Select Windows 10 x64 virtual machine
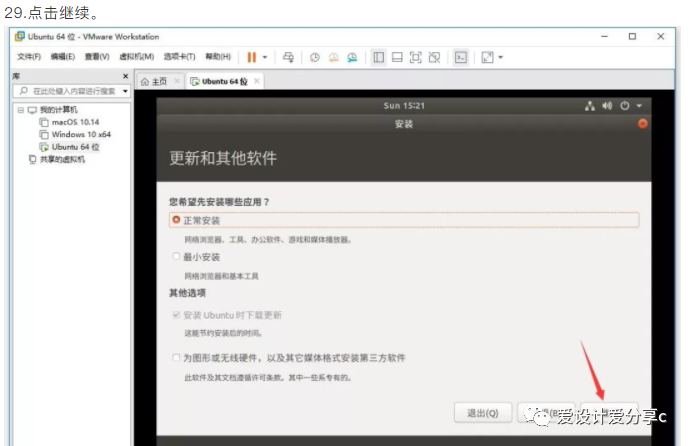 click(x=81, y=134)
